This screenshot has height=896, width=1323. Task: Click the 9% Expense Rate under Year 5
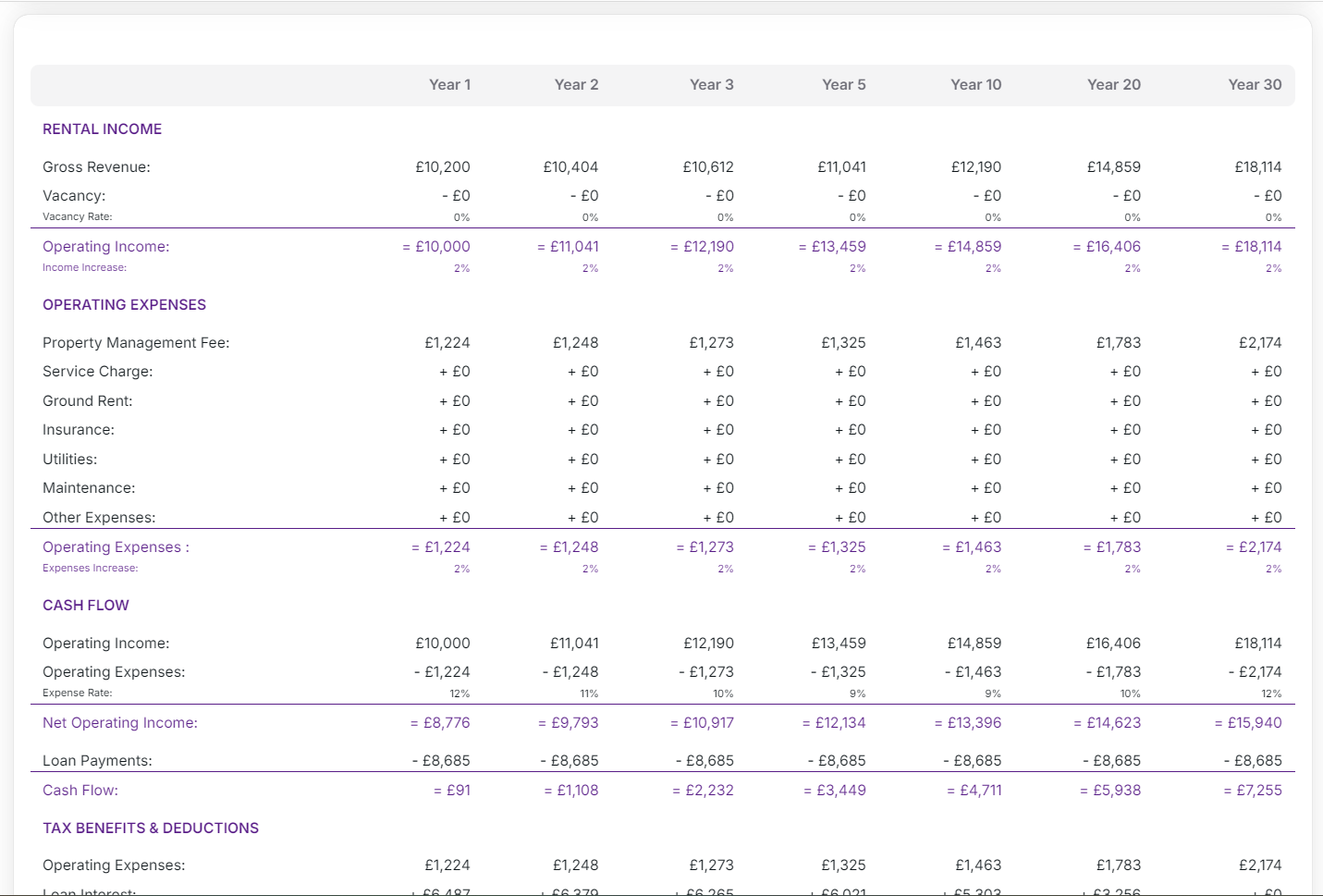click(858, 693)
